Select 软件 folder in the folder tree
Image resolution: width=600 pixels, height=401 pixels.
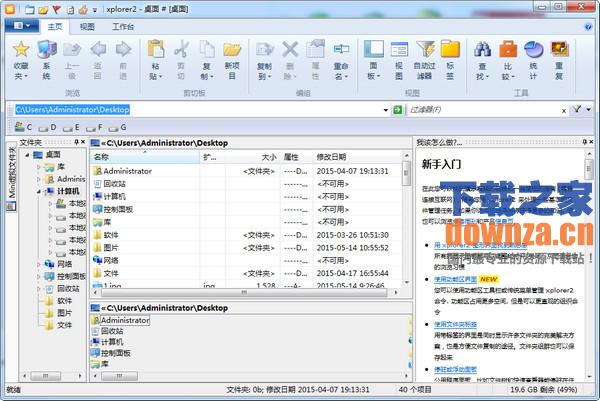pos(64,301)
